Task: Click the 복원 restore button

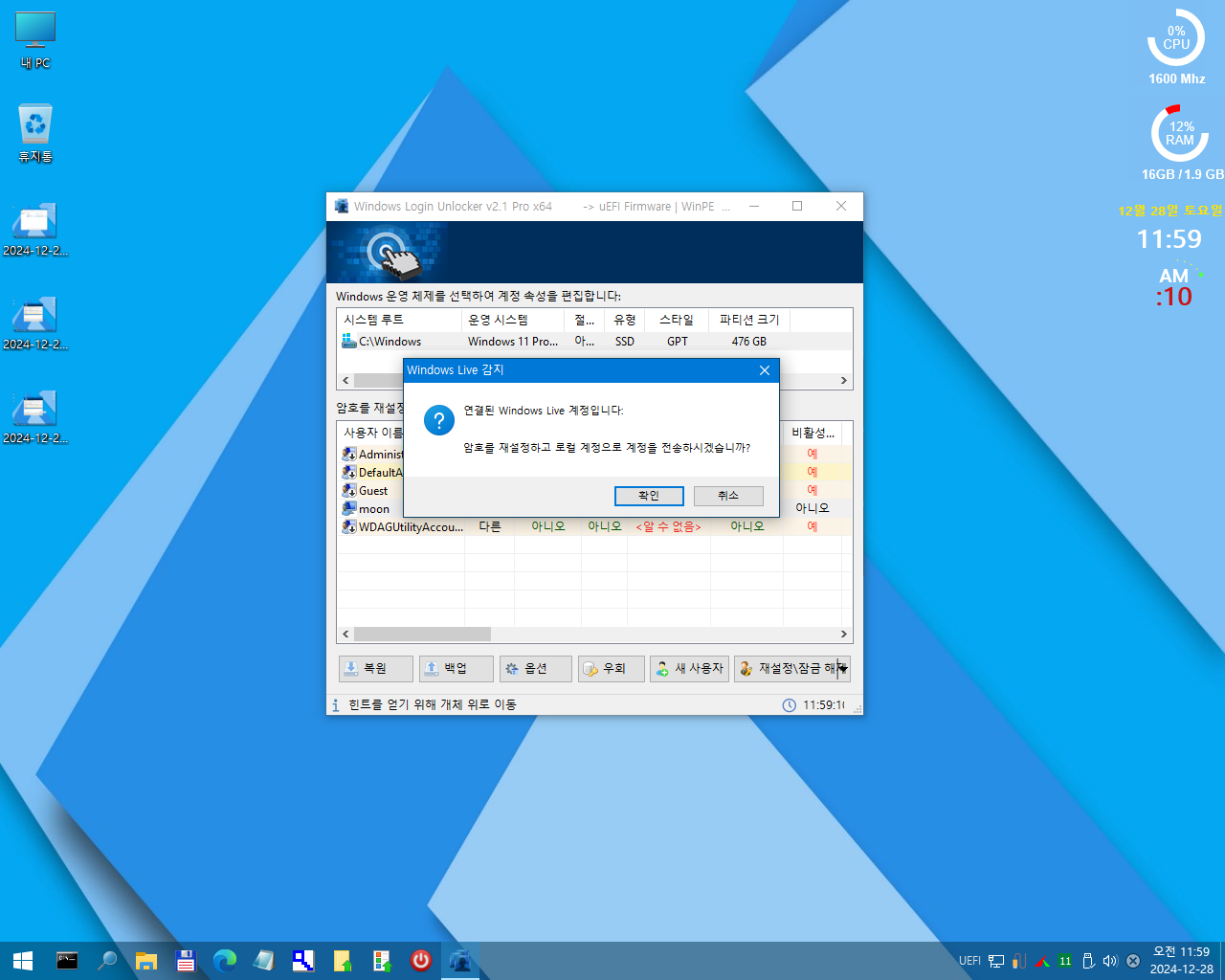Action: pyautogui.click(x=376, y=668)
